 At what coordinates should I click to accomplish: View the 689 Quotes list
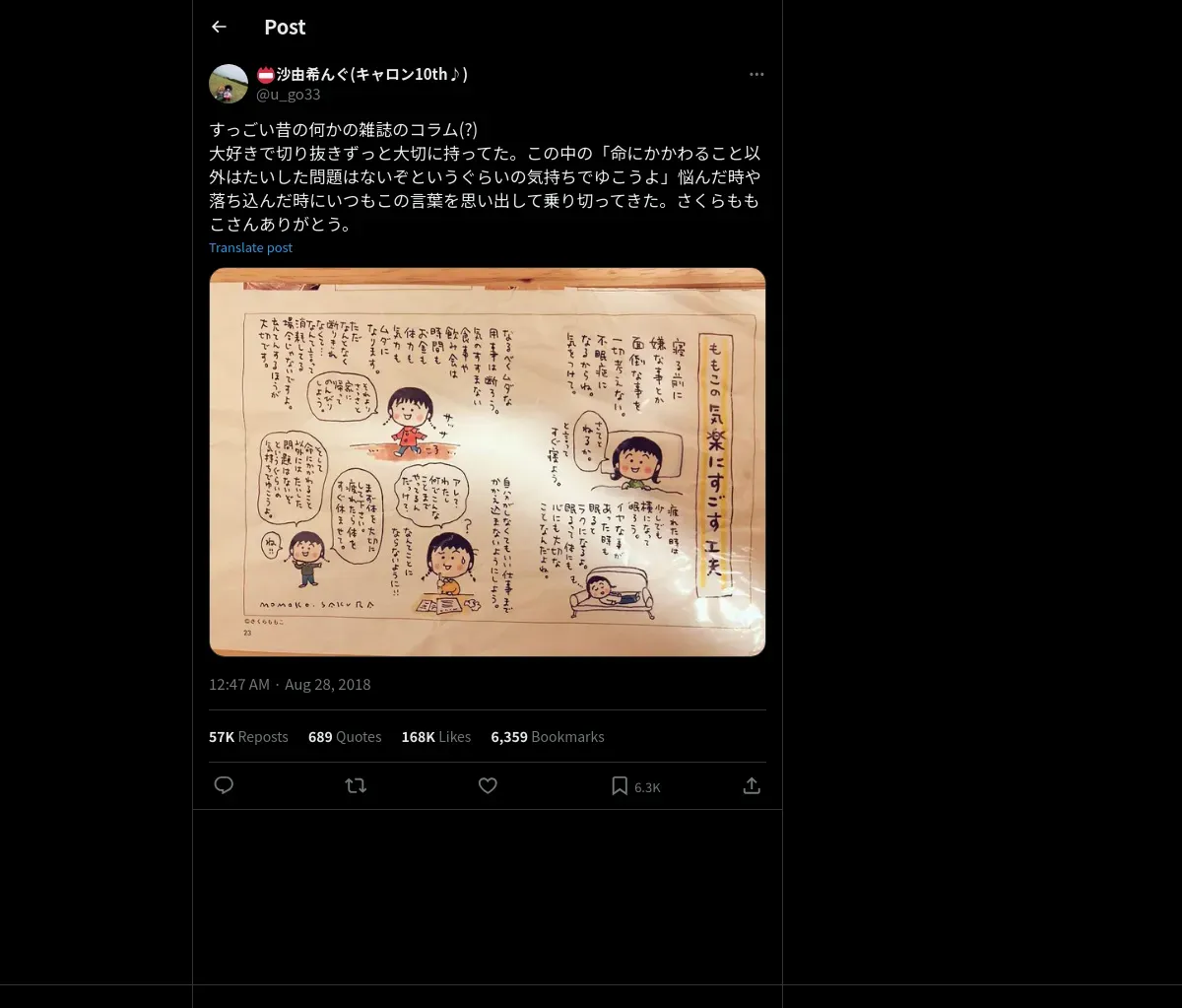[345, 736]
